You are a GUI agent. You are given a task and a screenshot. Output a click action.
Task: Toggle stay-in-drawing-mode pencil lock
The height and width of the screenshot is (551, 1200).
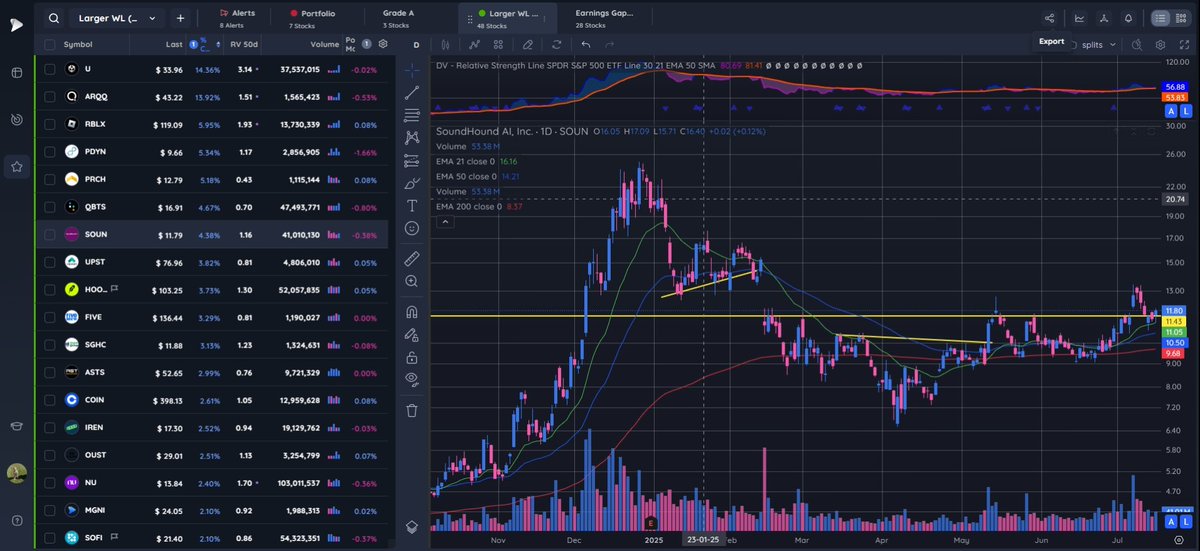pos(412,334)
